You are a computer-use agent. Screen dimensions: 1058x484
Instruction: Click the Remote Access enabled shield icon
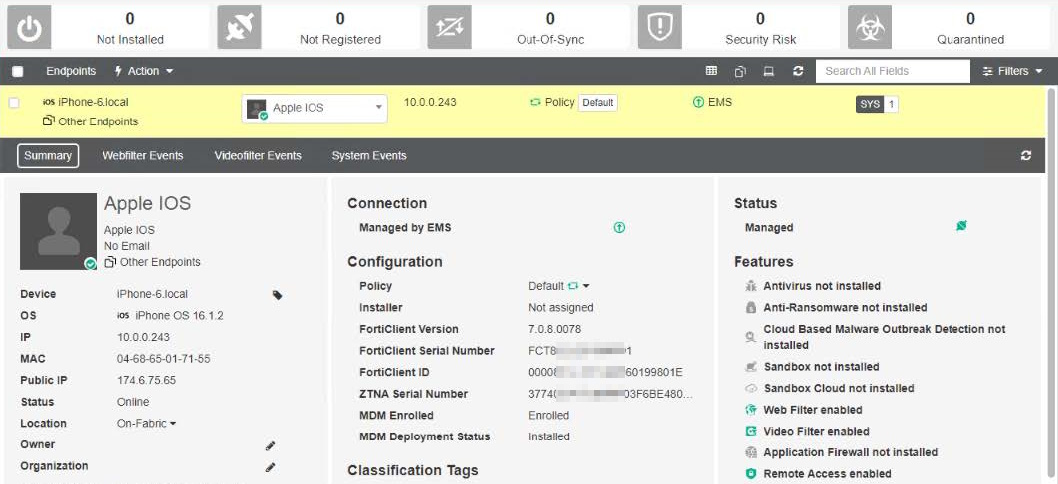tap(751, 474)
